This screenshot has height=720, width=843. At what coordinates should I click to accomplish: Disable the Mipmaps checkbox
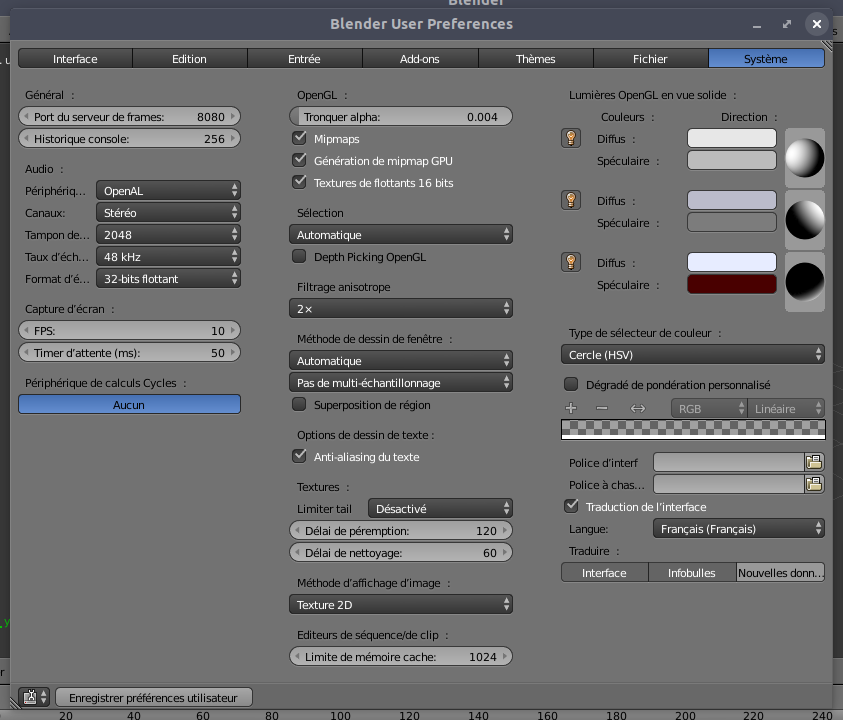pyautogui.click(x=299, y=139)
